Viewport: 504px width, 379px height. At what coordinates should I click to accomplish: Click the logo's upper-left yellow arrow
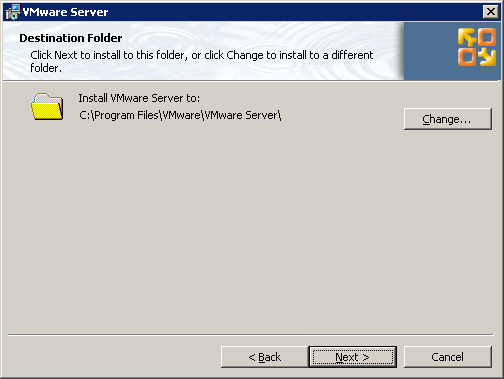(x=467, y=37)
